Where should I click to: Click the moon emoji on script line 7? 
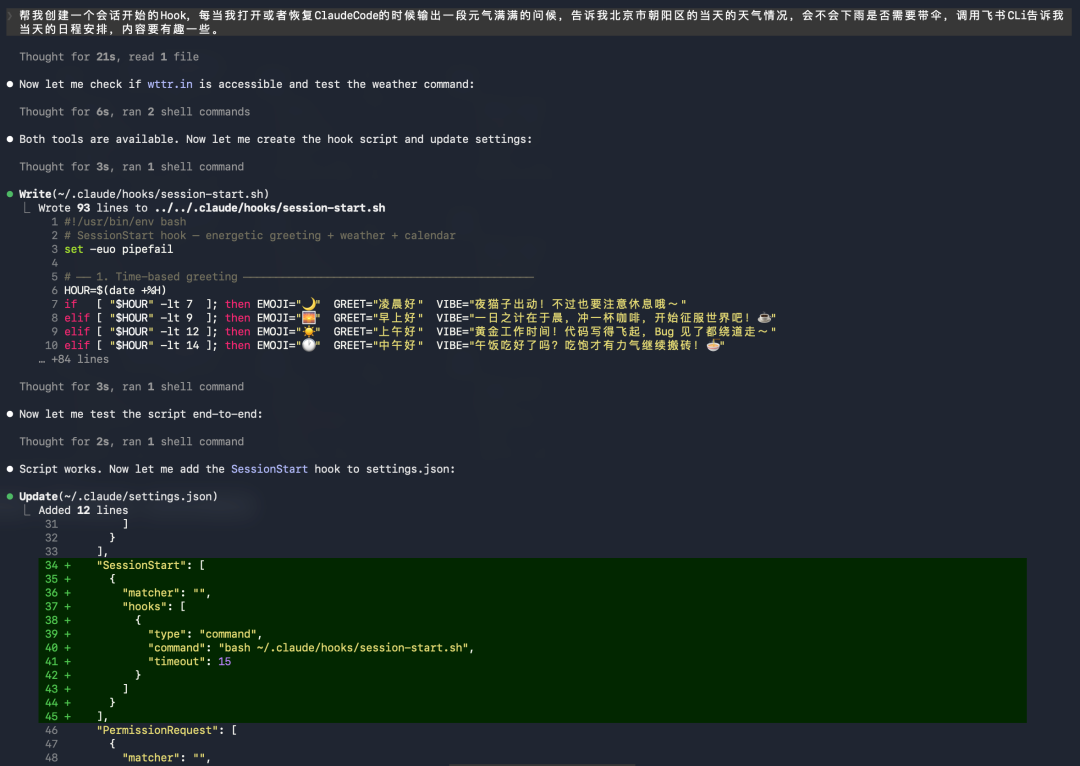click(309, 304)
